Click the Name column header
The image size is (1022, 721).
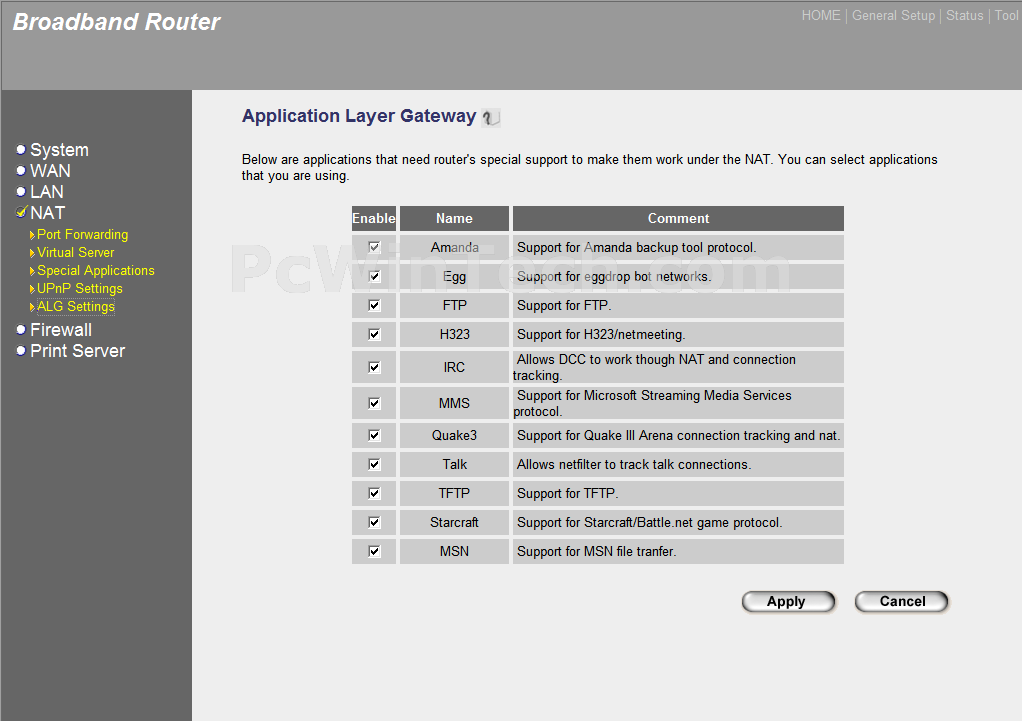click(454, 218)
